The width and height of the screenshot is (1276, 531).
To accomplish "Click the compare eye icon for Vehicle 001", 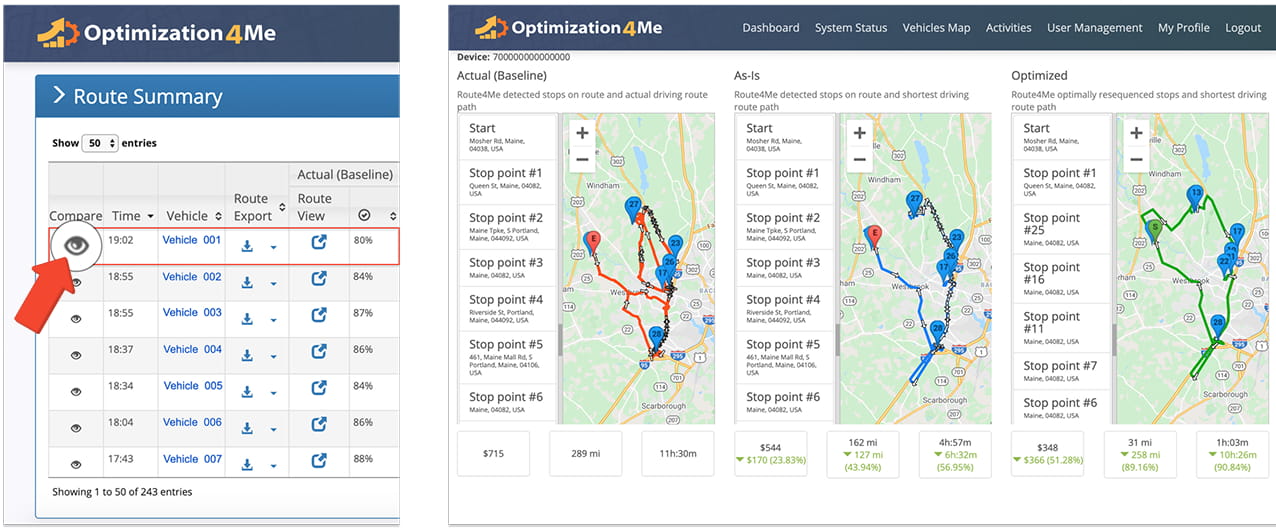I will click(x=76, y=245).
